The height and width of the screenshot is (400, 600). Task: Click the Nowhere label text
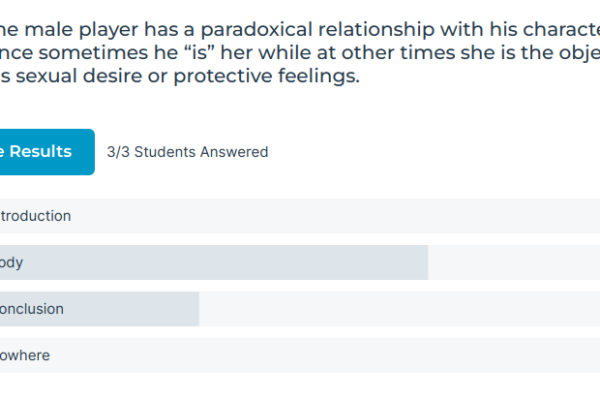point(25,355)
